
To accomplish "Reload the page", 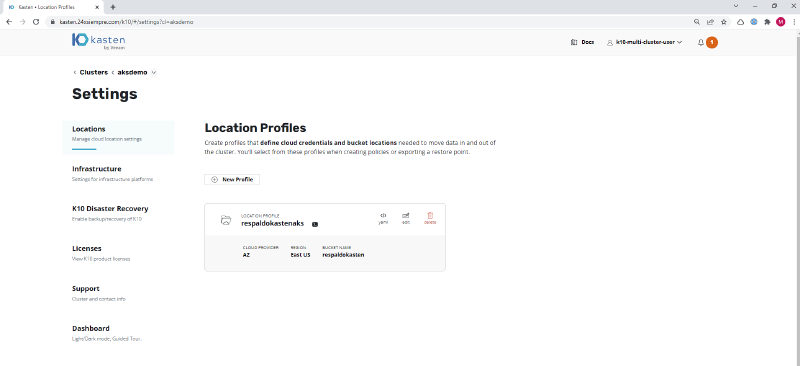I will tap(36, 22).
